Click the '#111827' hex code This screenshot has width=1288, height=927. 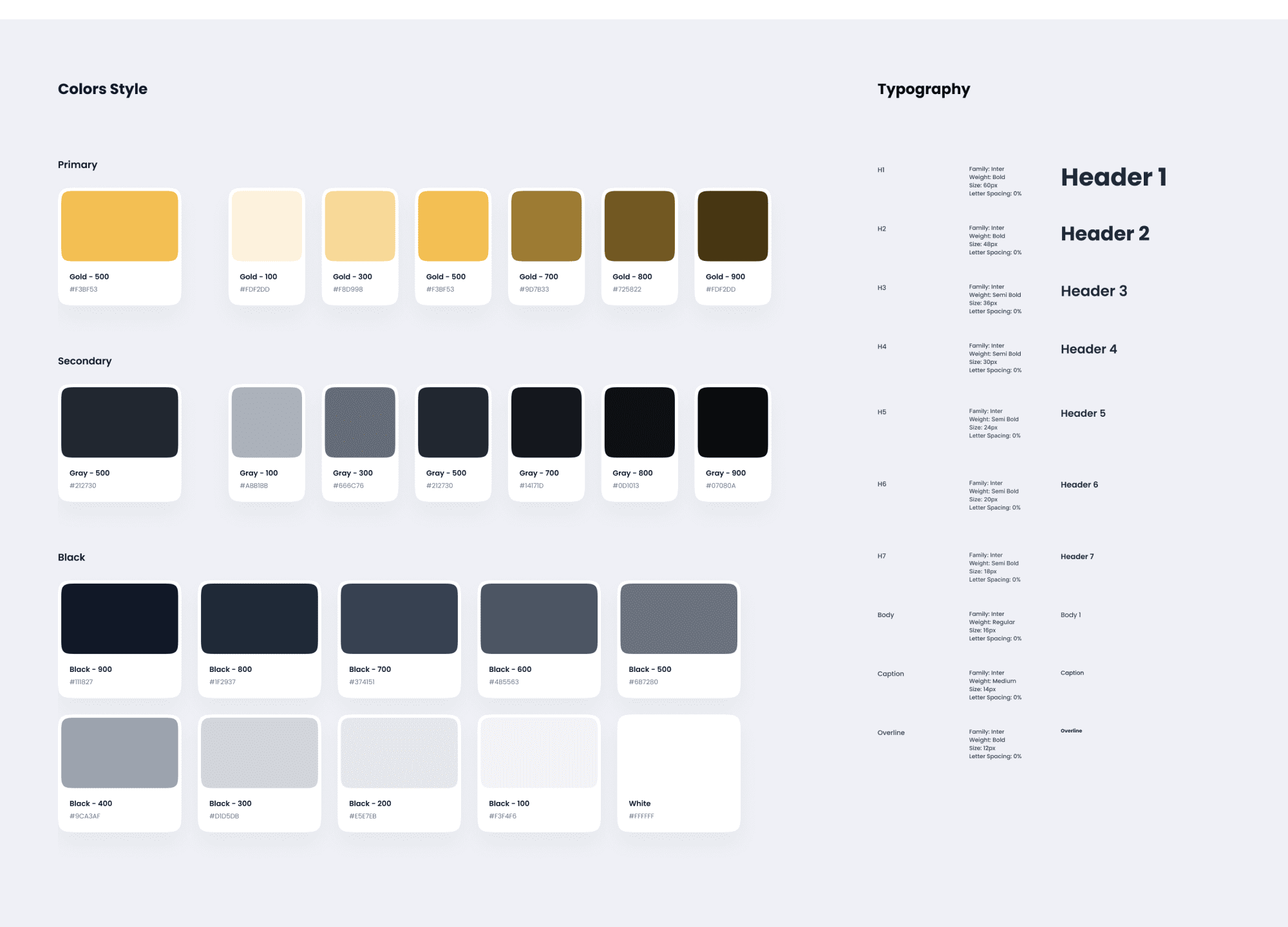[81, 682]
